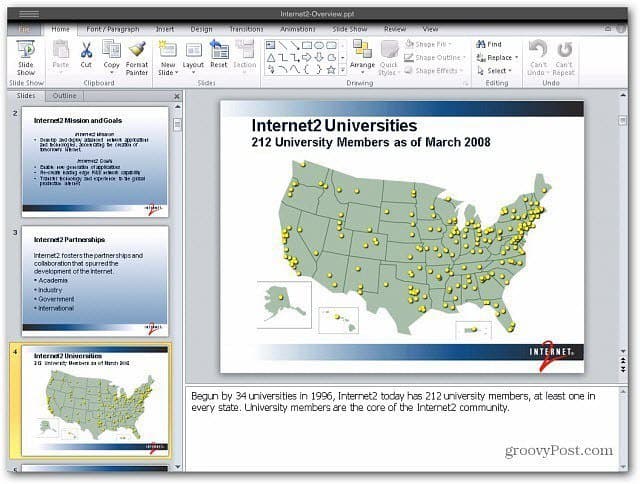Expand the shapes gallery More arrow

[342, 70]
